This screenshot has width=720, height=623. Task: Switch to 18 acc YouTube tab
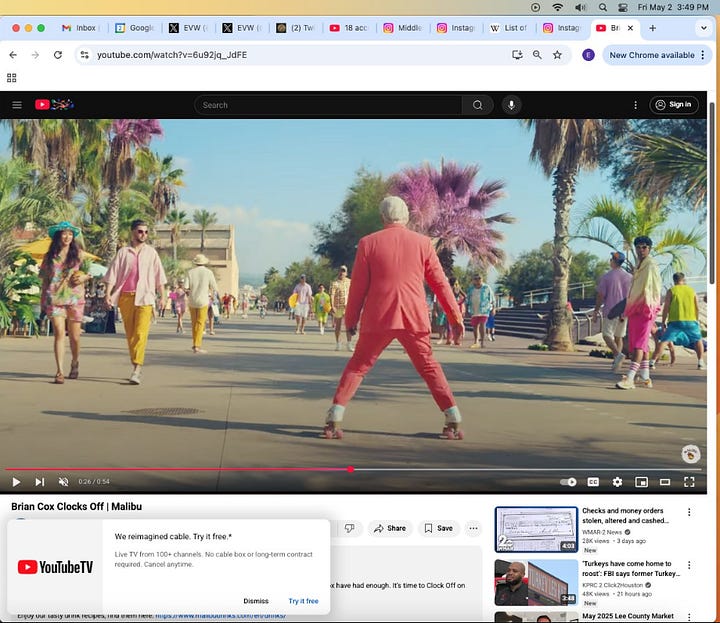[349, 28]
